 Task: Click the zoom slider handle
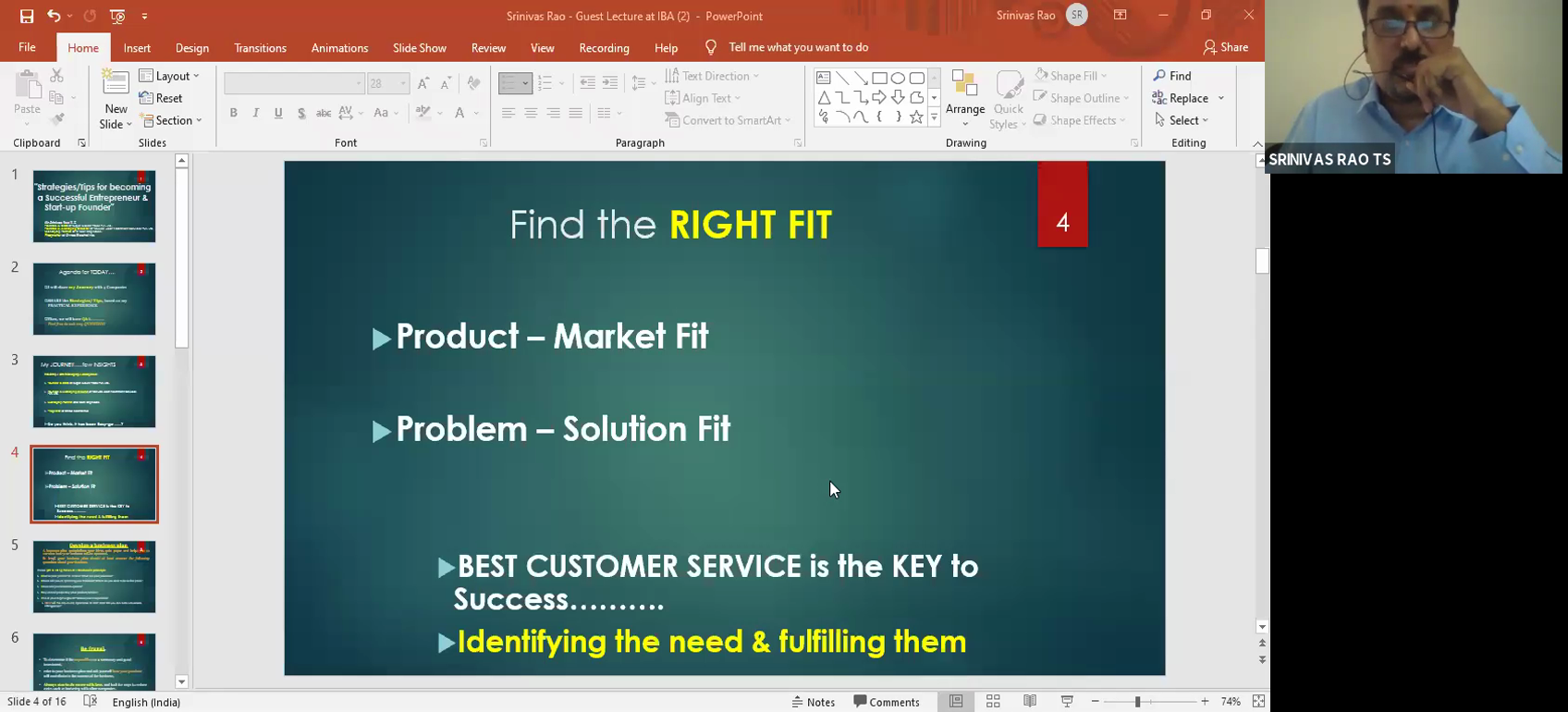[x=1137, y=702]
